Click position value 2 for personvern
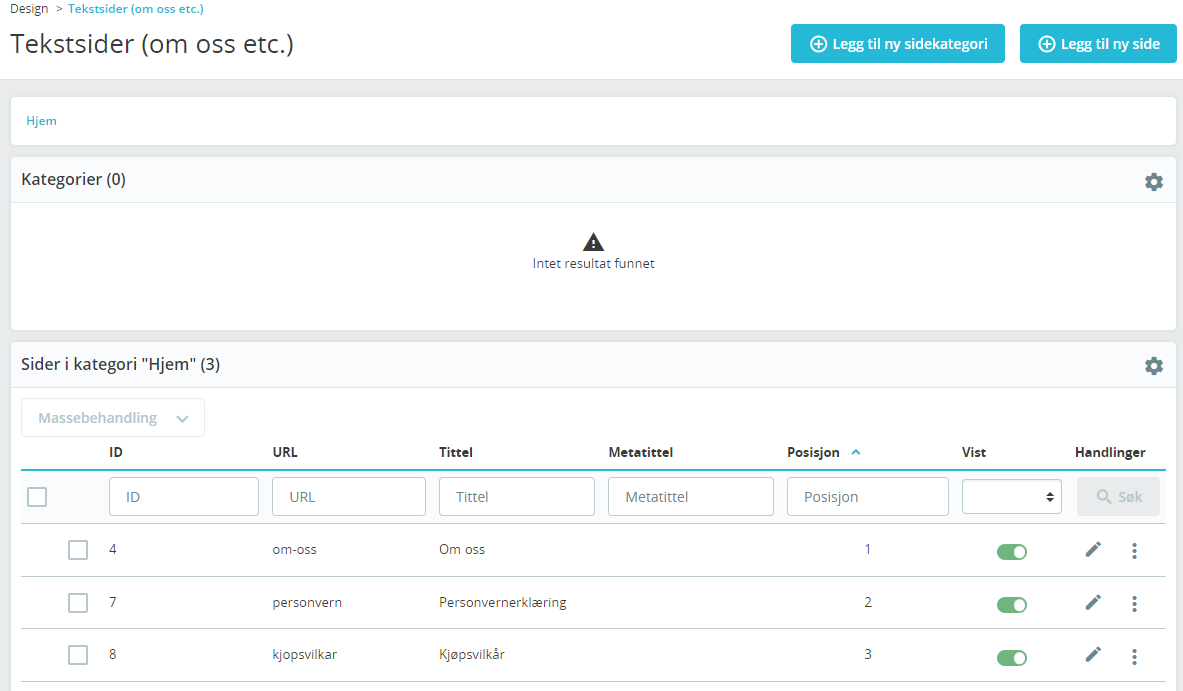The height and width of the screenshot is (691, 1183). pos(868,602)
